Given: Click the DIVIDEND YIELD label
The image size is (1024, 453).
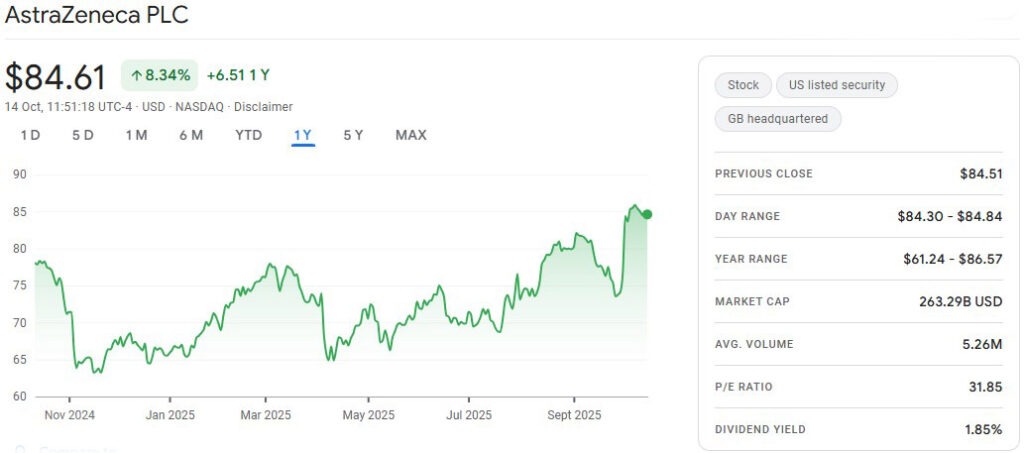Looking at the screenshot, I should [x=760, y=430].
